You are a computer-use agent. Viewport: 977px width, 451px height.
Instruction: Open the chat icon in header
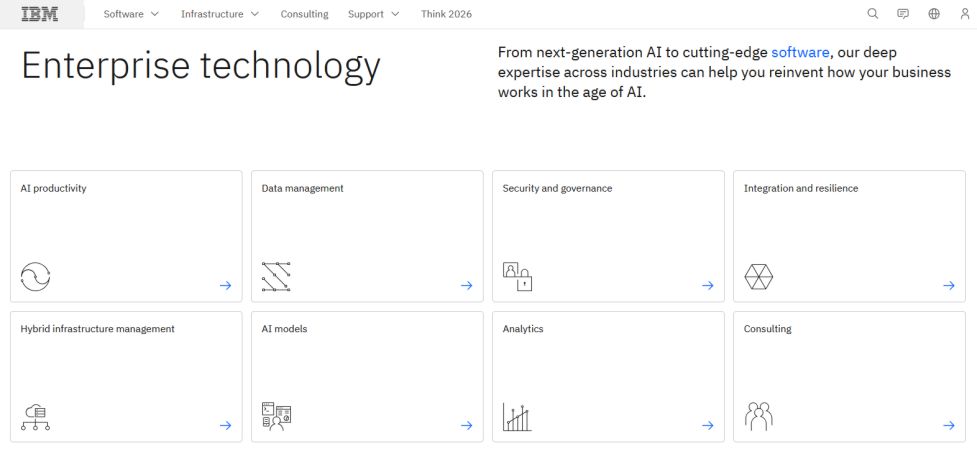tap(903, 14)
